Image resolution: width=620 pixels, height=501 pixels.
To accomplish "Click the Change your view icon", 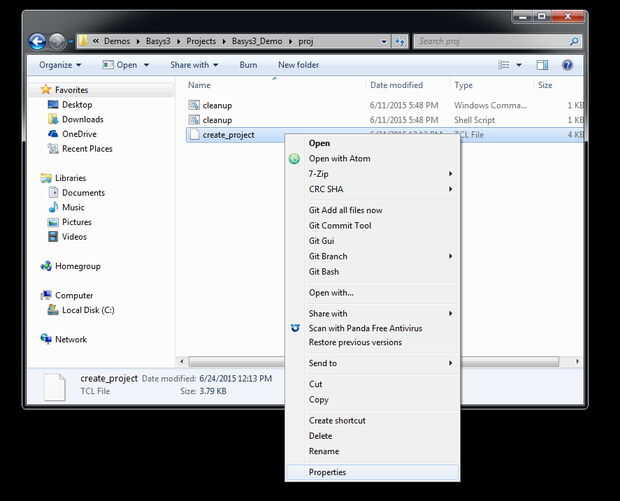I will (504, 65).
